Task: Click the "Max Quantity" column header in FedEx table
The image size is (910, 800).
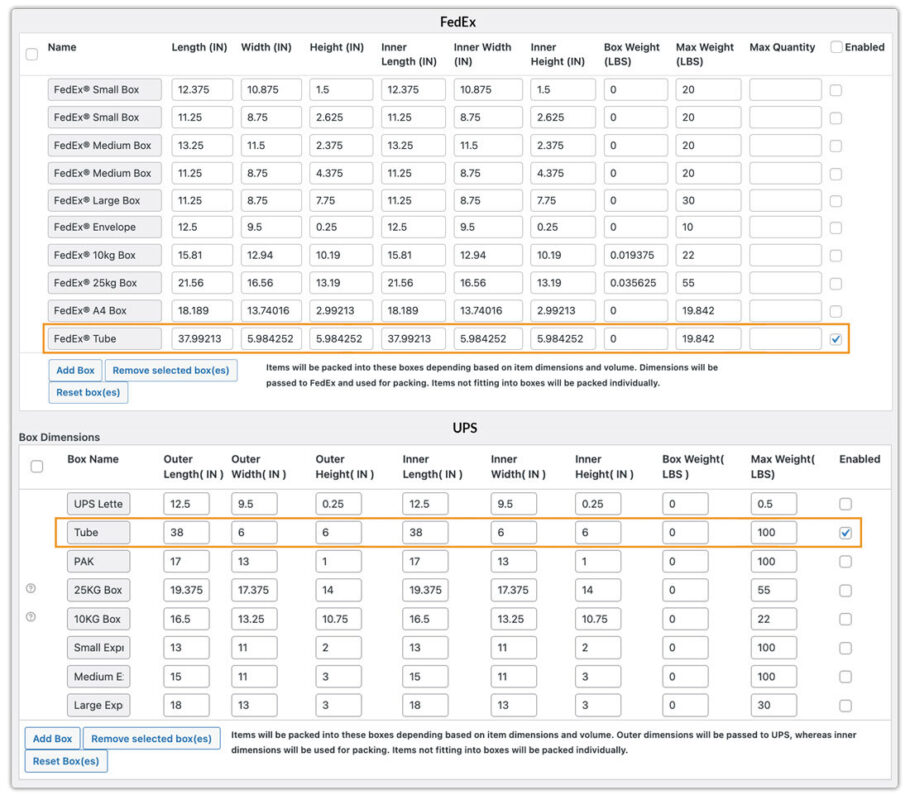Action: click(782, 47)
